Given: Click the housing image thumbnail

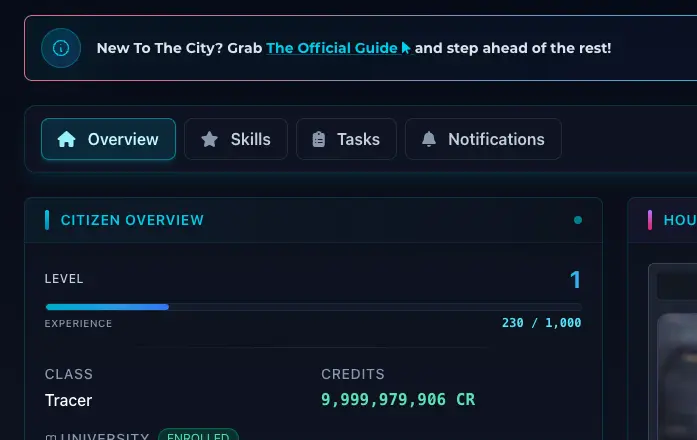Looking at the screenshot, I should 676,370.
